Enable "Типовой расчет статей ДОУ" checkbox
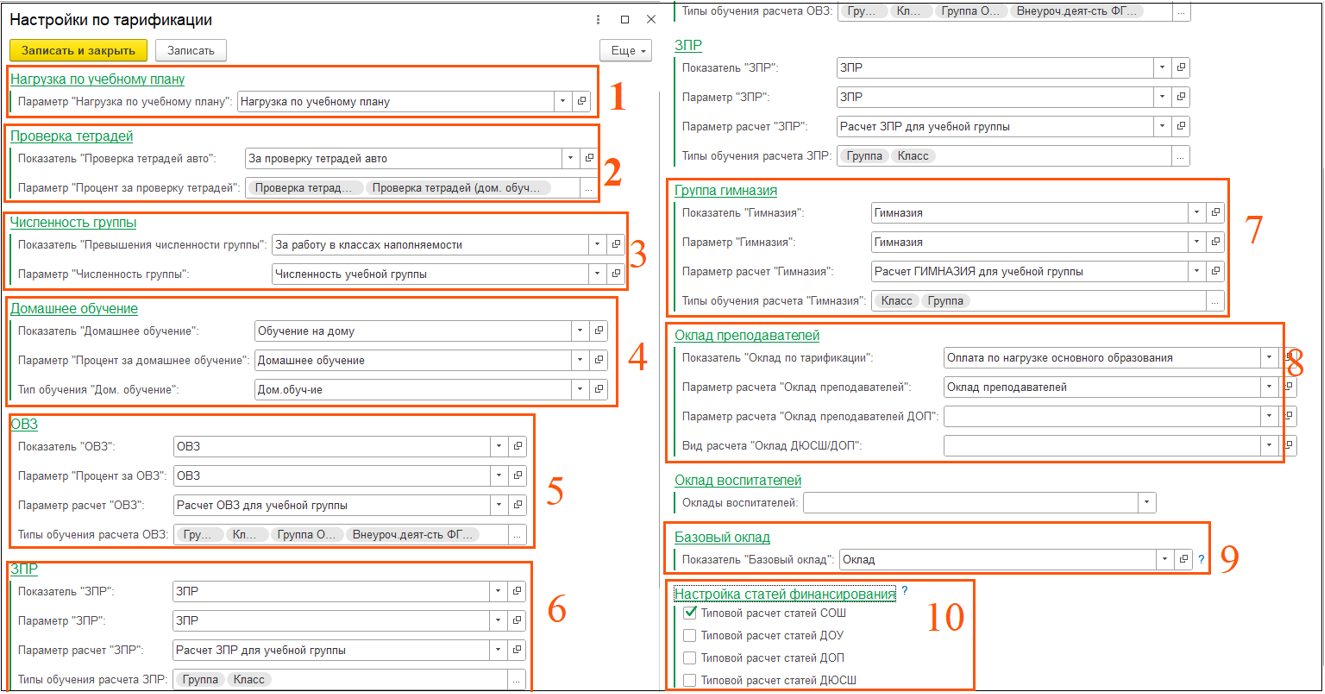 coord(689,635)
